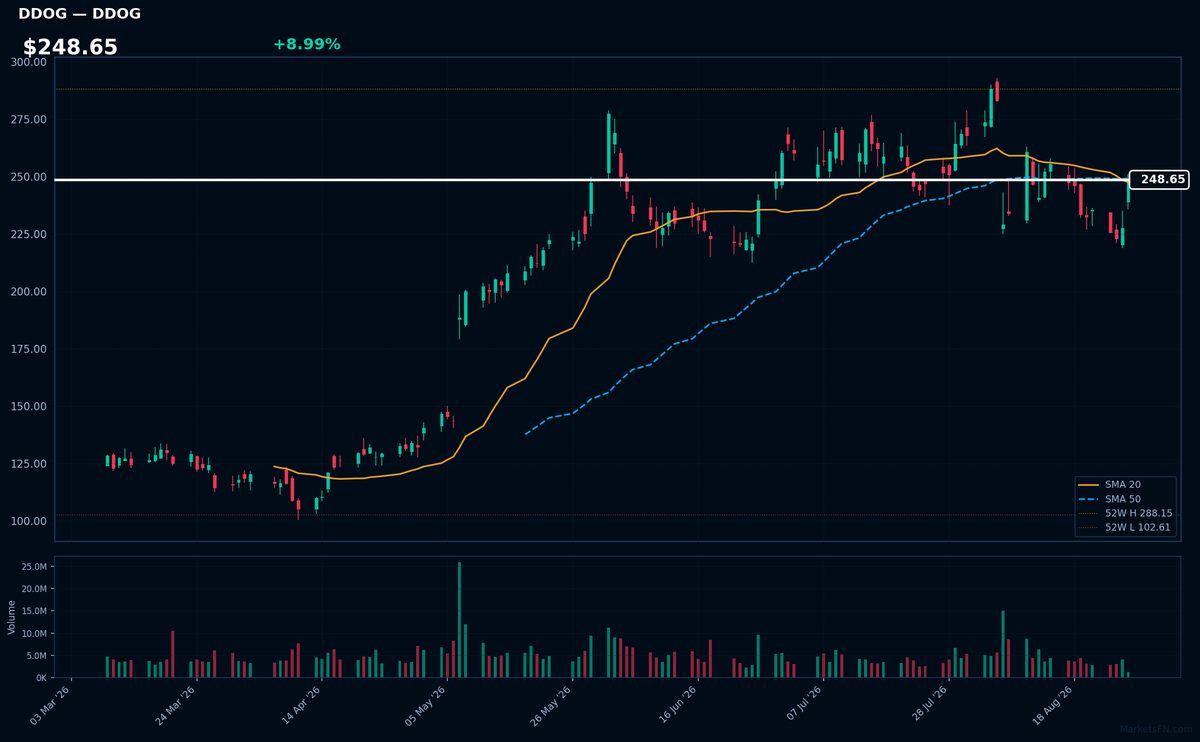Click the 150.00 price axis label
Image resolution: width=1200 pixels, height=742 pixels.
tap(29, 407)
